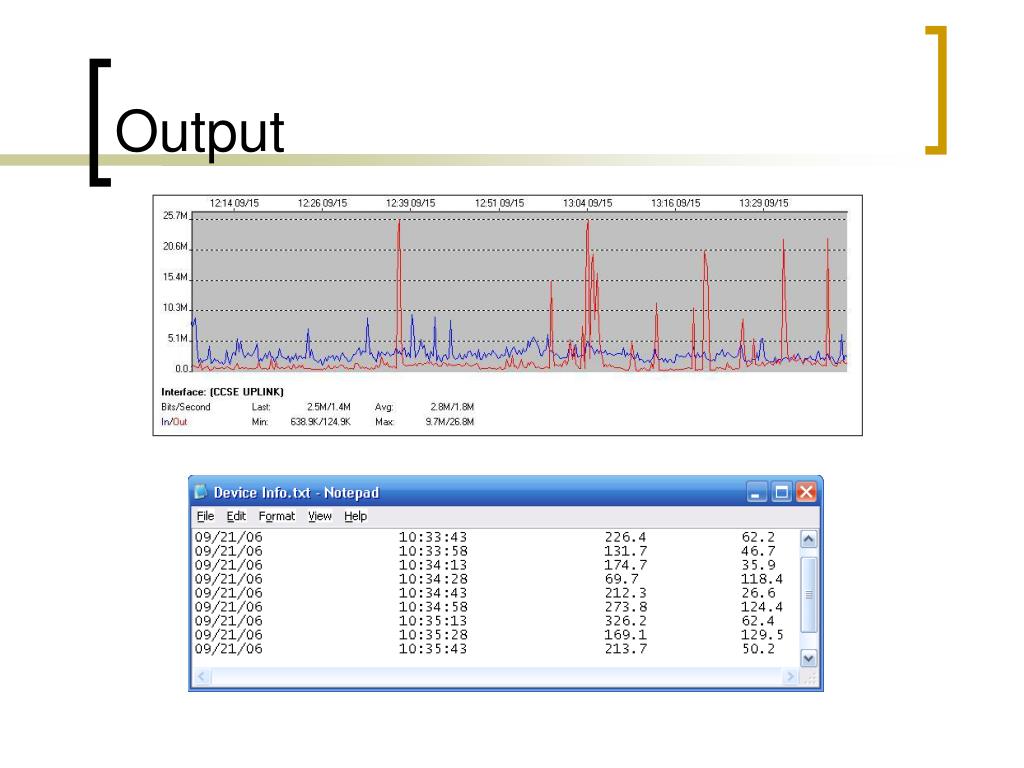Click the time value 10:34:43
Viewport: 1024px width, 768px height.
[433, 593]
